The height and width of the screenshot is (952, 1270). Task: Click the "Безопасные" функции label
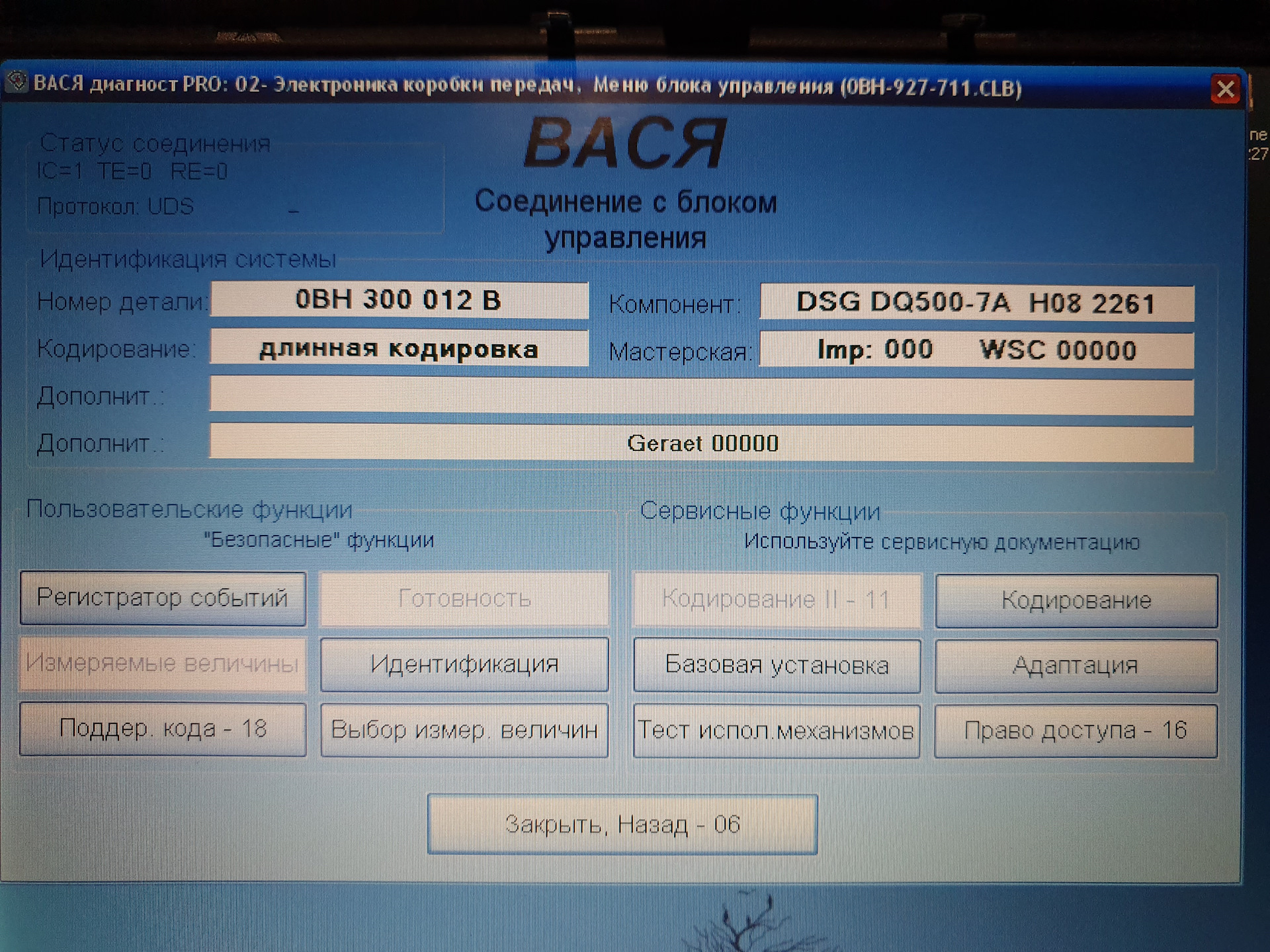tap(319, 540)
